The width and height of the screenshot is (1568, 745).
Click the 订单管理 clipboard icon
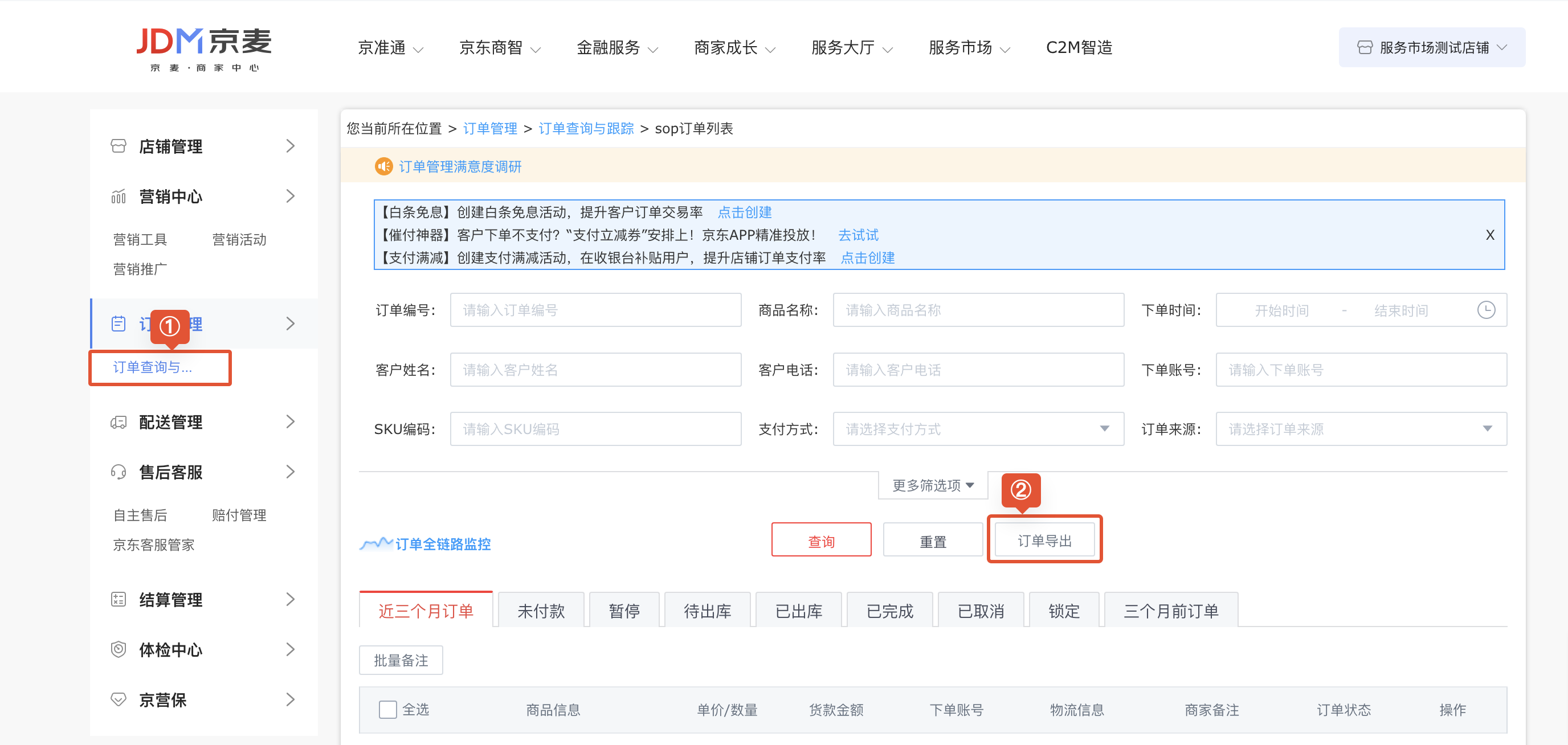[x=119, y=324]
